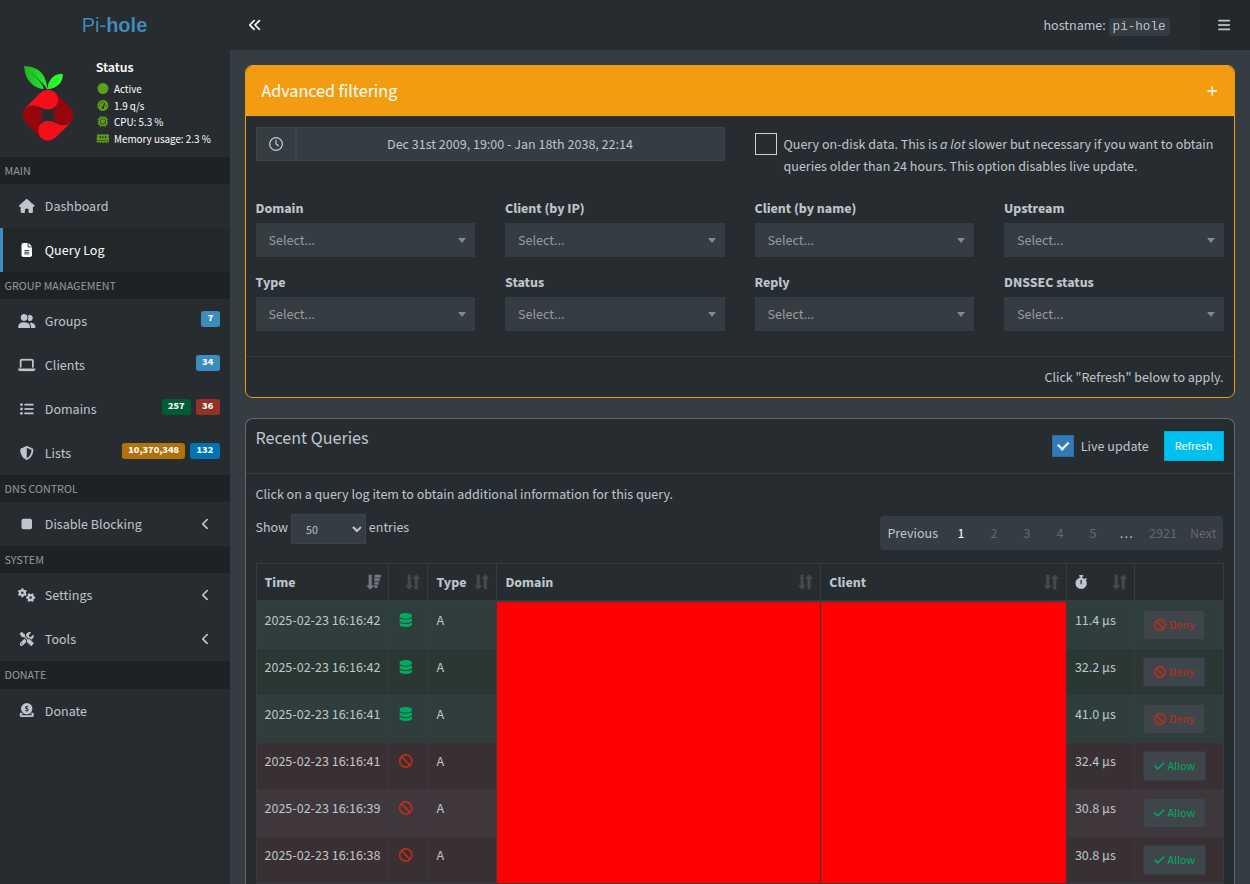1250x884 pixels.
Task: Allow domain in 32.4 µs row
Action: click(x=1174, y=766)
